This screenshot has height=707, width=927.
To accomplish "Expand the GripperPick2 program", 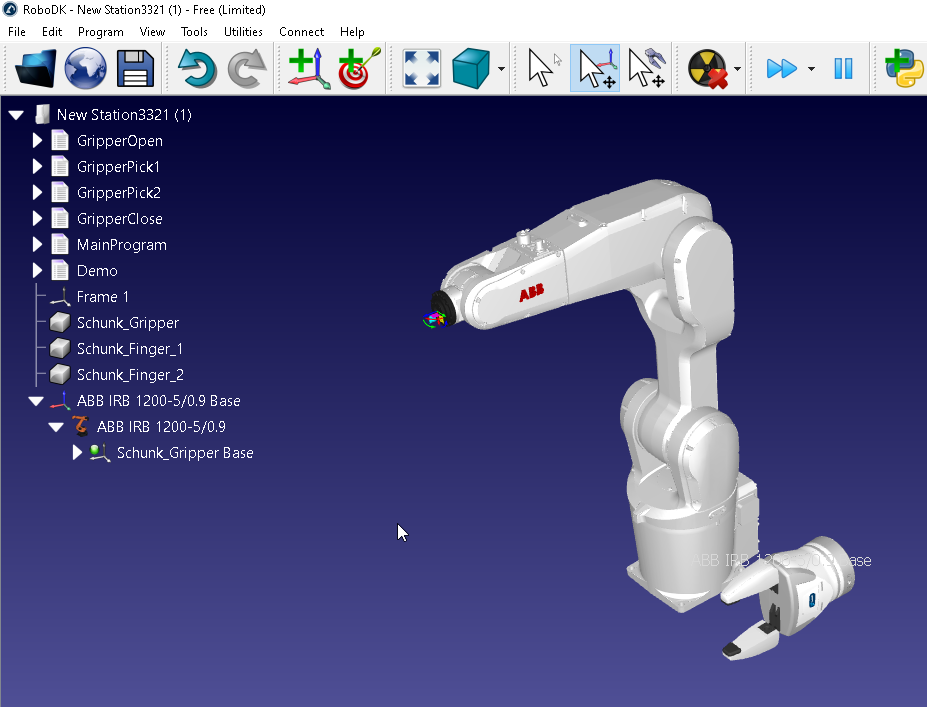I will 37,193.
